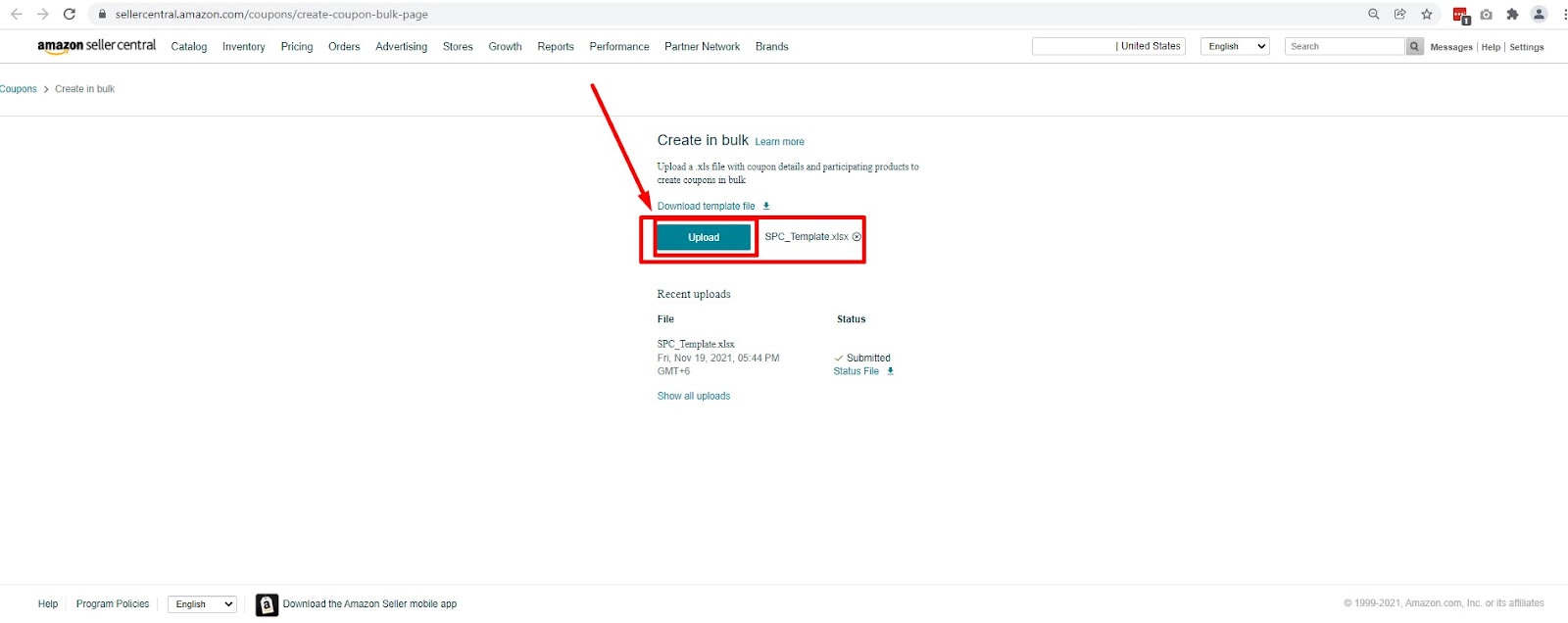1568x623 pixels.
Task: Click the browser forward arrow
Action: [42, 14]
